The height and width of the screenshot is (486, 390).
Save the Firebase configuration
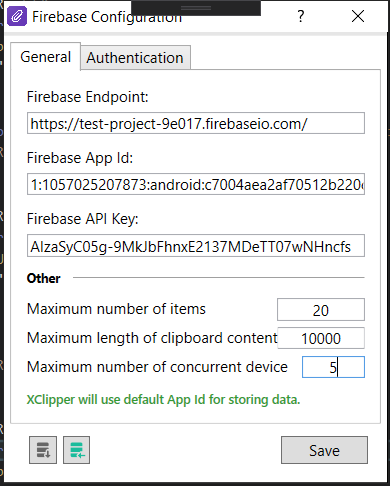(x=324, y=450)
